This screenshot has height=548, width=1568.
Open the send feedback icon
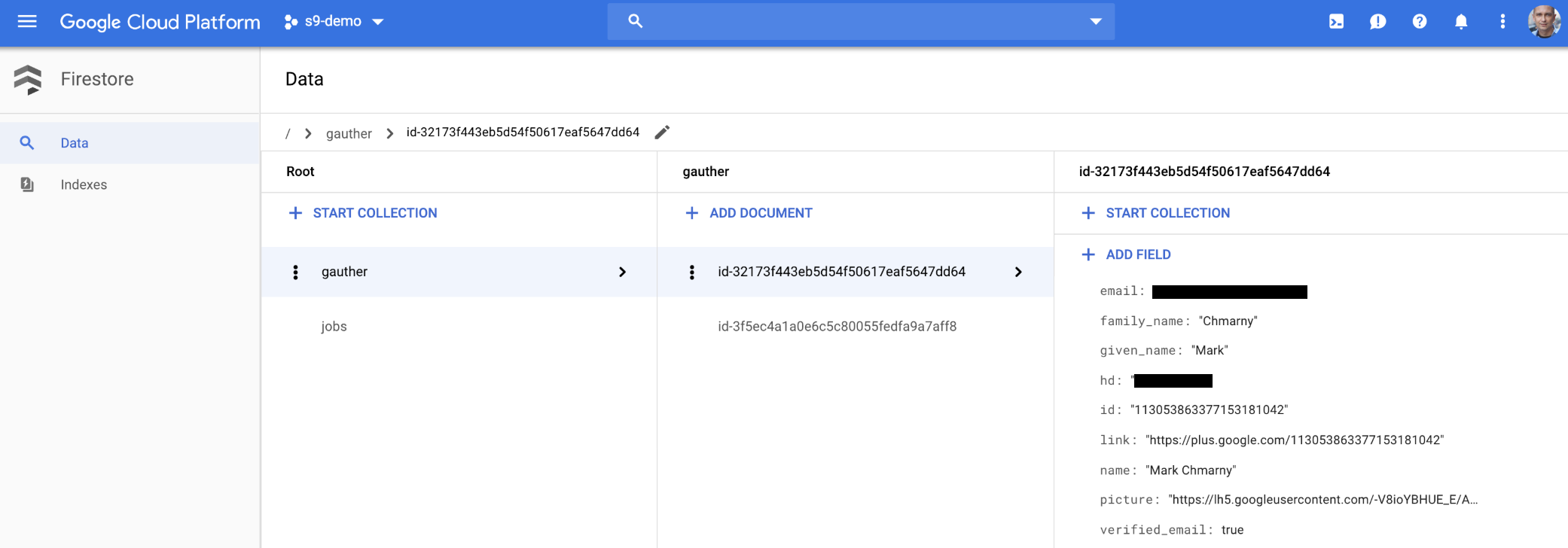coord(1377,21)
